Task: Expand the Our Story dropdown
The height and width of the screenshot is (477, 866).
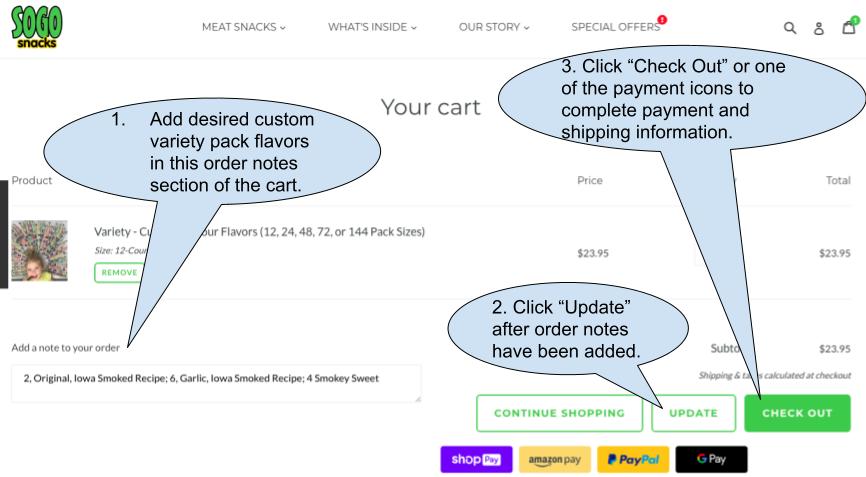Action: [494, 27]
